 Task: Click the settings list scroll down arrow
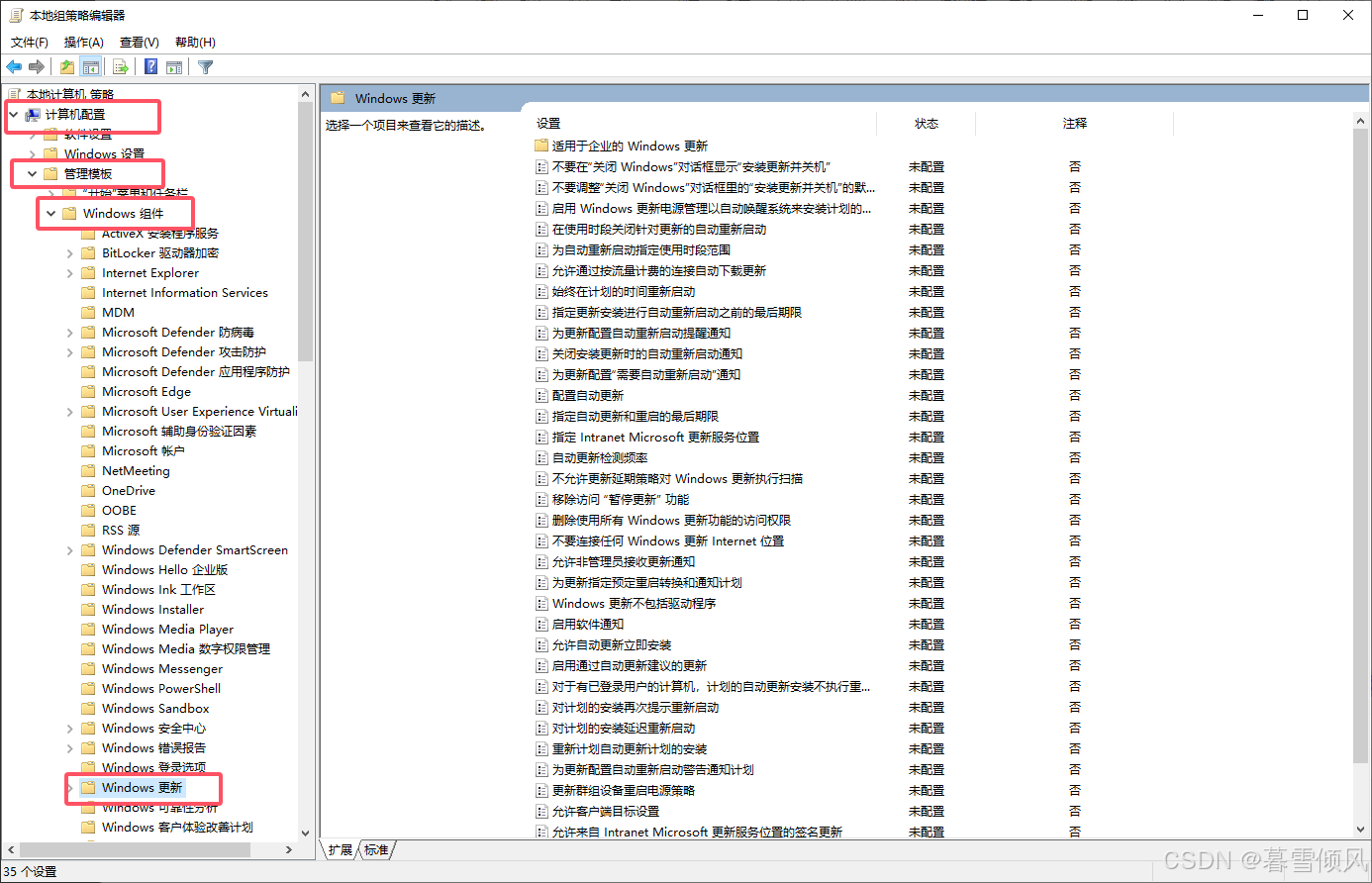point(1360,830)
